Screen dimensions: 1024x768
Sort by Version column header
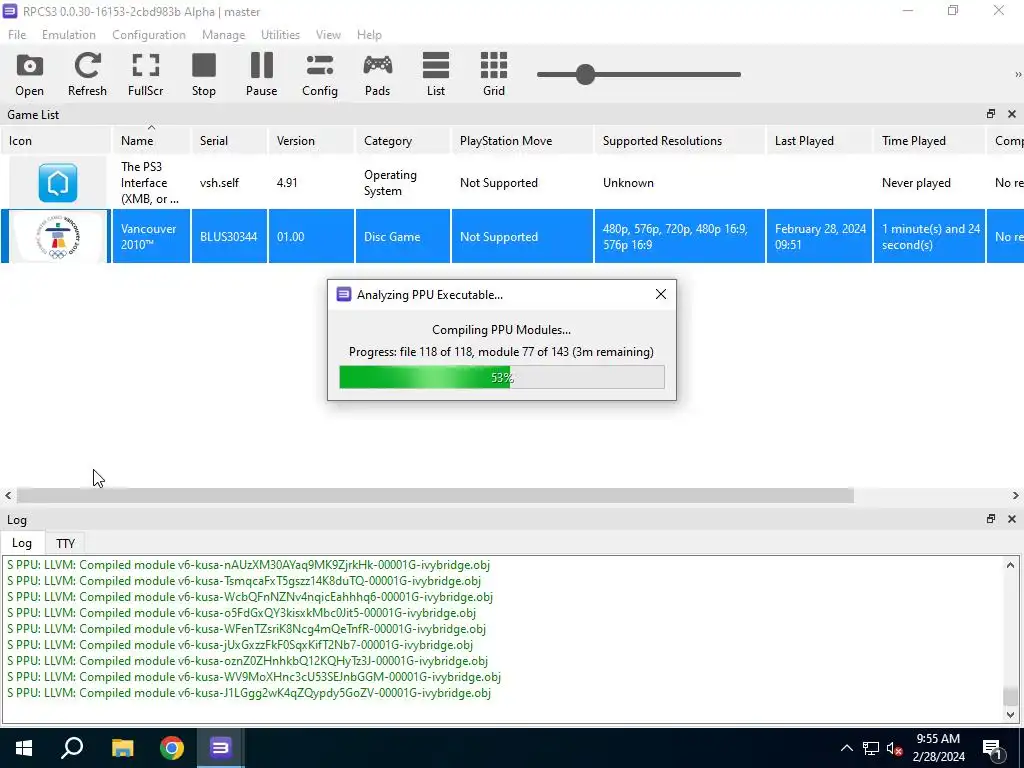coord(311,140)
